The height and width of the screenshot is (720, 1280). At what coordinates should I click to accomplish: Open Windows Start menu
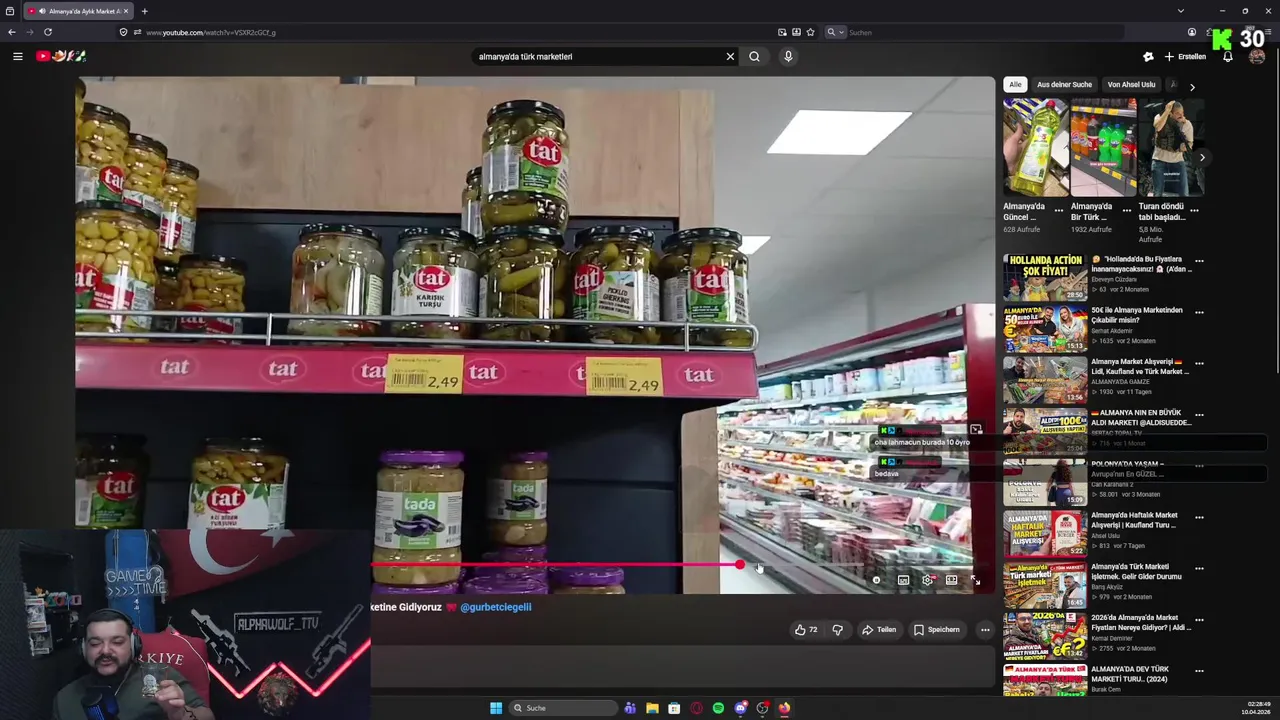496,708
